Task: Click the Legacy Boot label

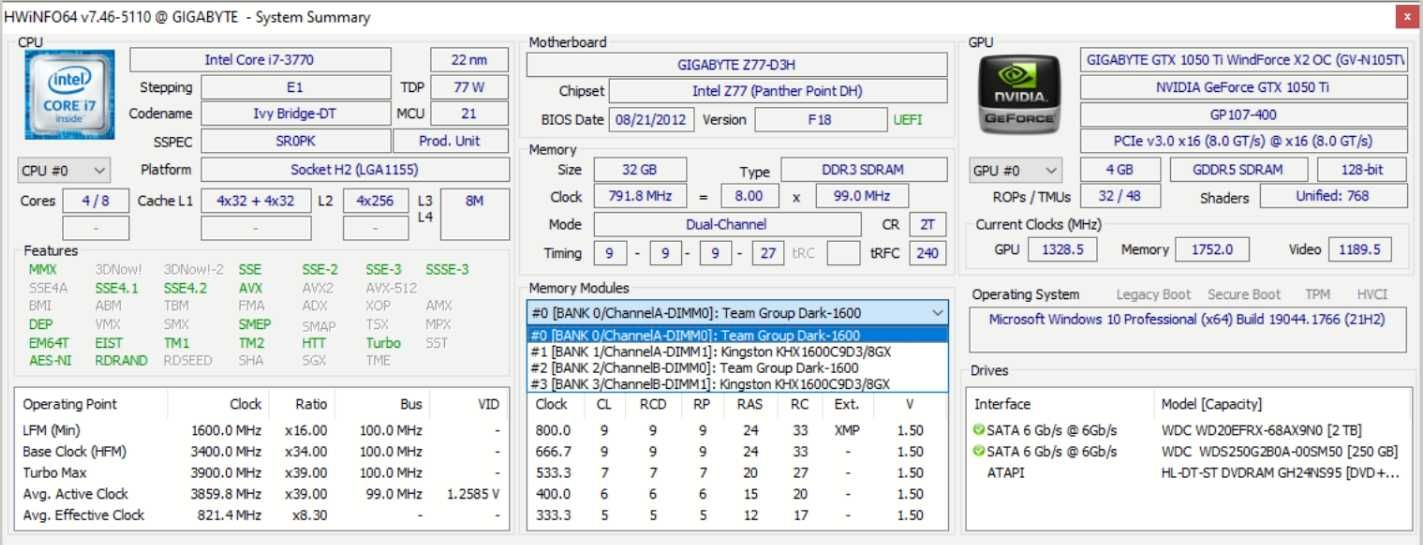Action: (1153, 295)
